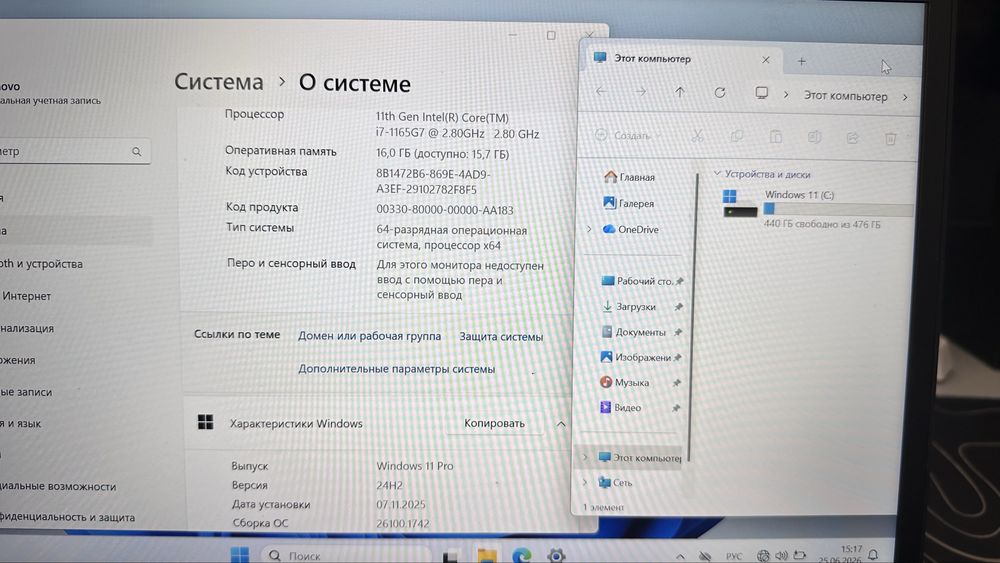Click the Delete trash icon in Explorer

pos(891,138)
